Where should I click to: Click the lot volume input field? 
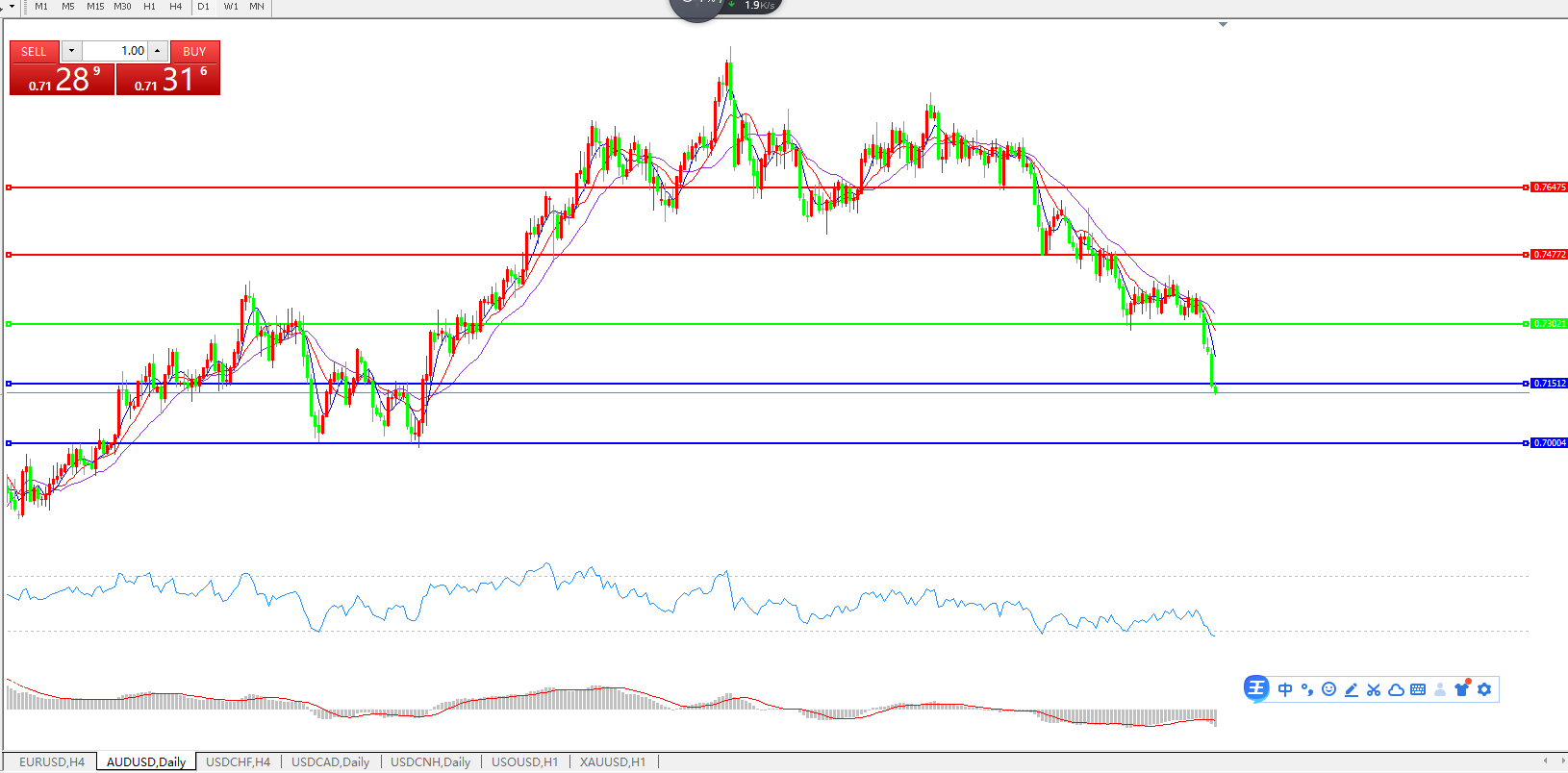coord(114,51)
